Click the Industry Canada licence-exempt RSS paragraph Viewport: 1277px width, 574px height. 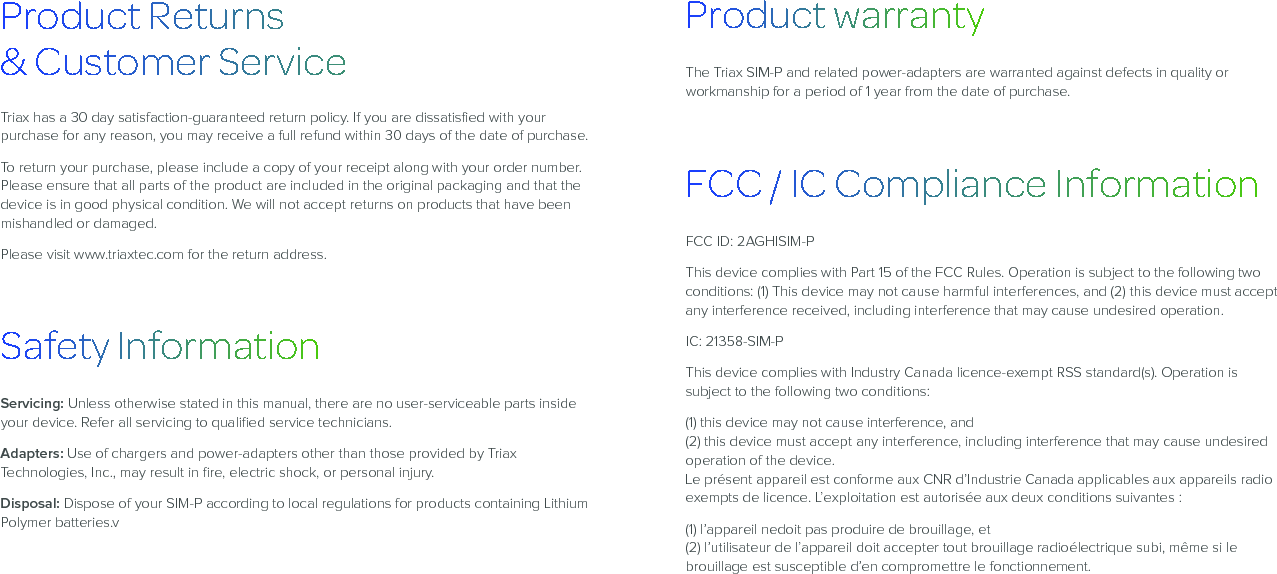coord(960,382)
